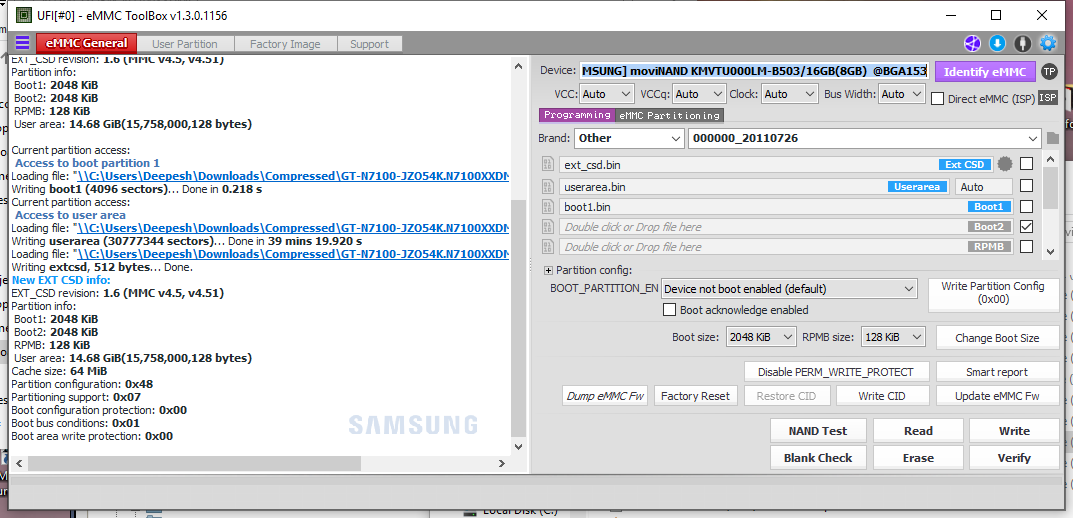The height and width of the screenshot is (518, 1073).
Task: Open the Clock dropdown
Action: point(790,94)
